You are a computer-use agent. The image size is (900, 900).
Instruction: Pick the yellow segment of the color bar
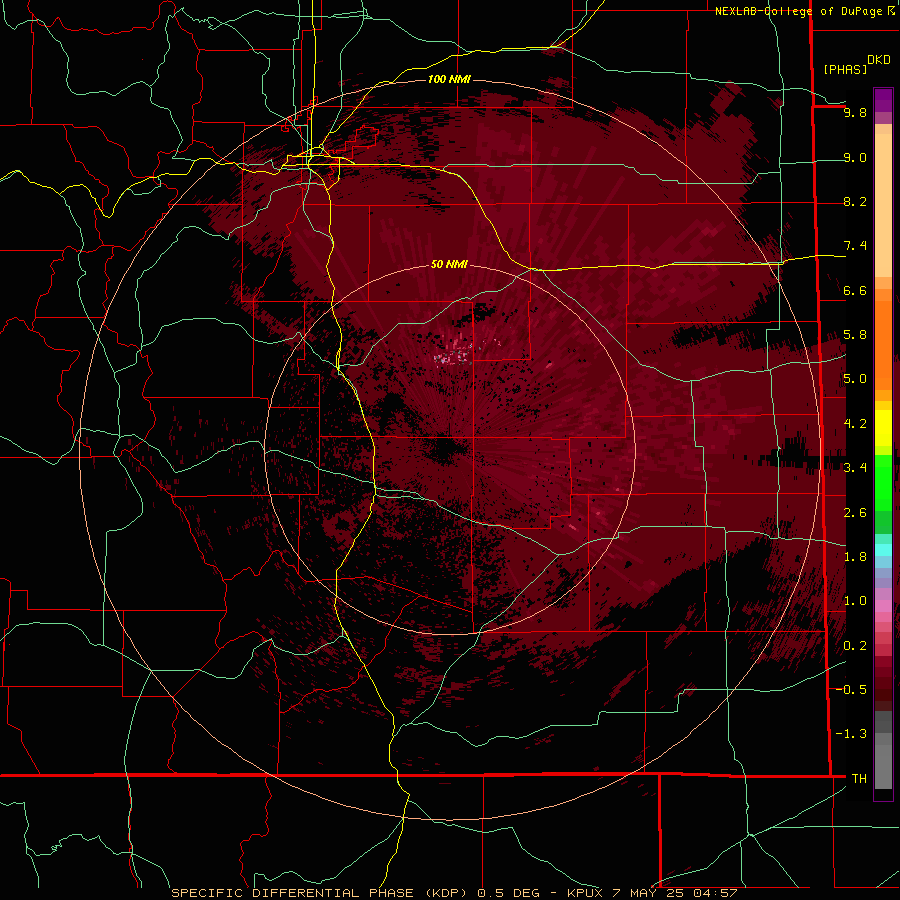point(883,428)
